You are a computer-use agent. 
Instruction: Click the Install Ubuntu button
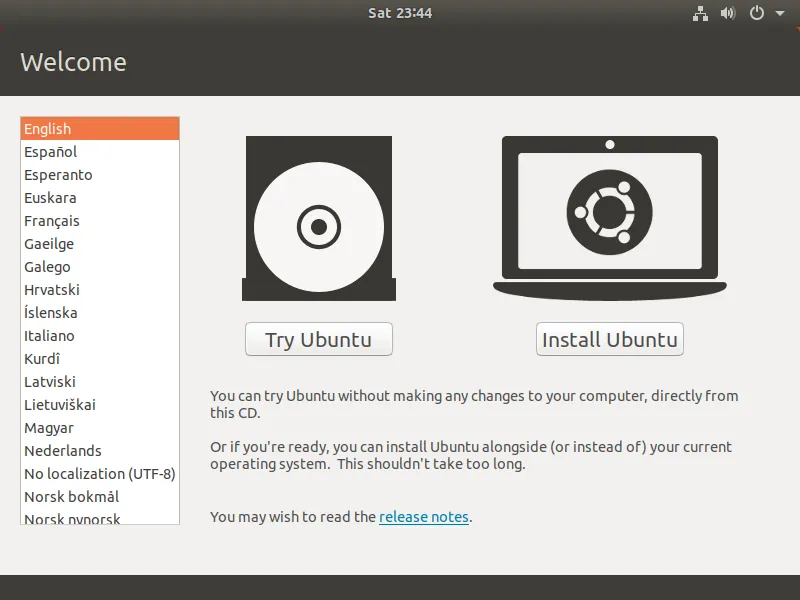(x=609, y=339)
